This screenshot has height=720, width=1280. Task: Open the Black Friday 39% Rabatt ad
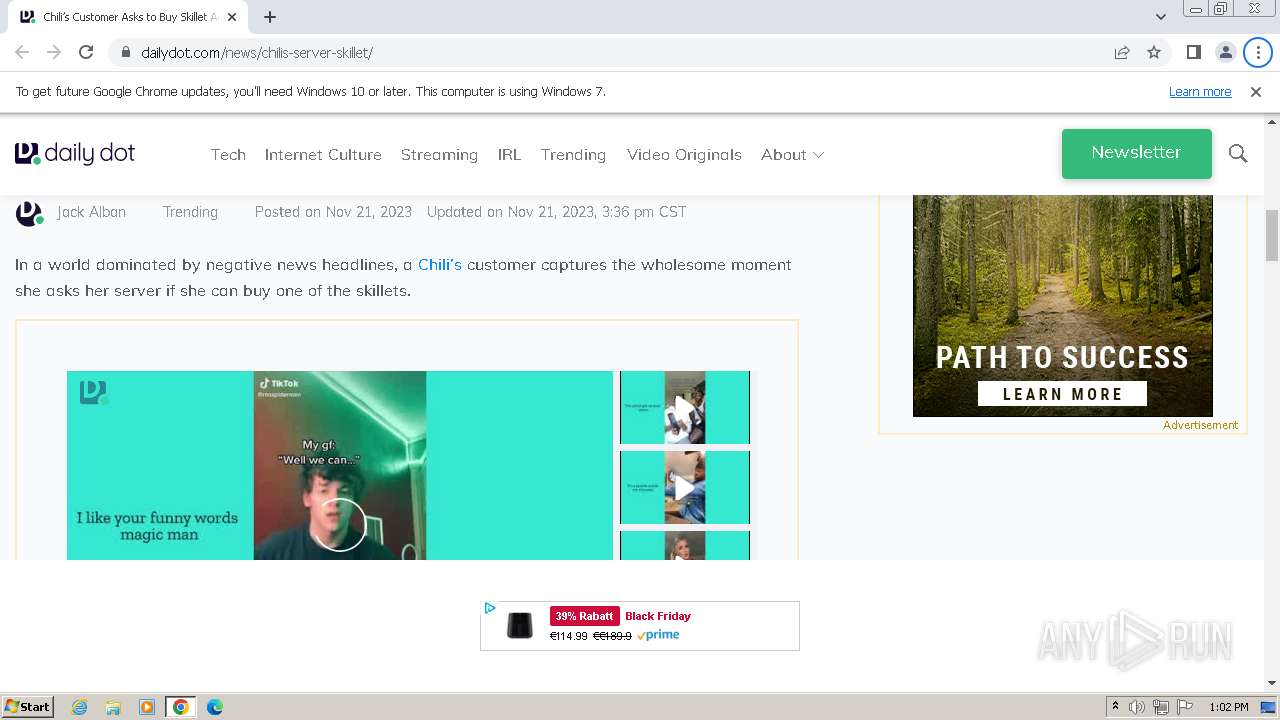640,626
